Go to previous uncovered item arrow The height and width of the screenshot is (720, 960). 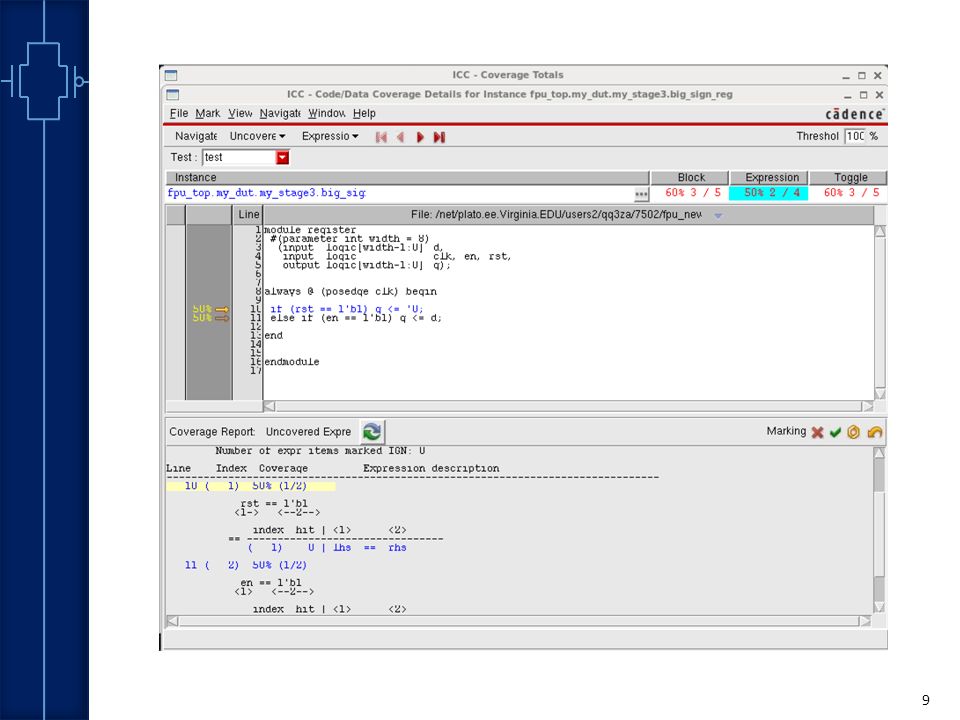400,137
